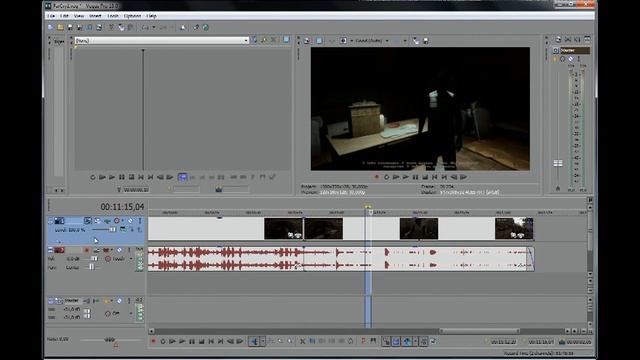Open the video track compositing mode icon
Viewport: 640px width, 360px height.
pyautogui.click(x=123, y=230)
